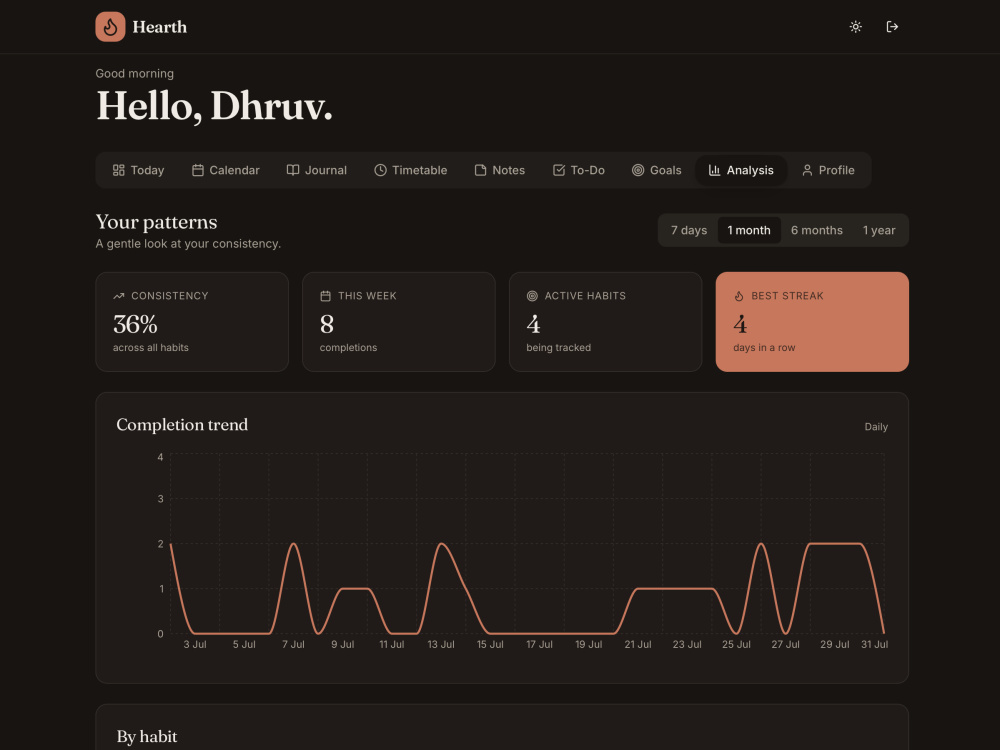This screenshot has width=1000, height=750.
Task: Click the 31 Jul axis label
Action: pyautogui.click(x=874, y=645)
